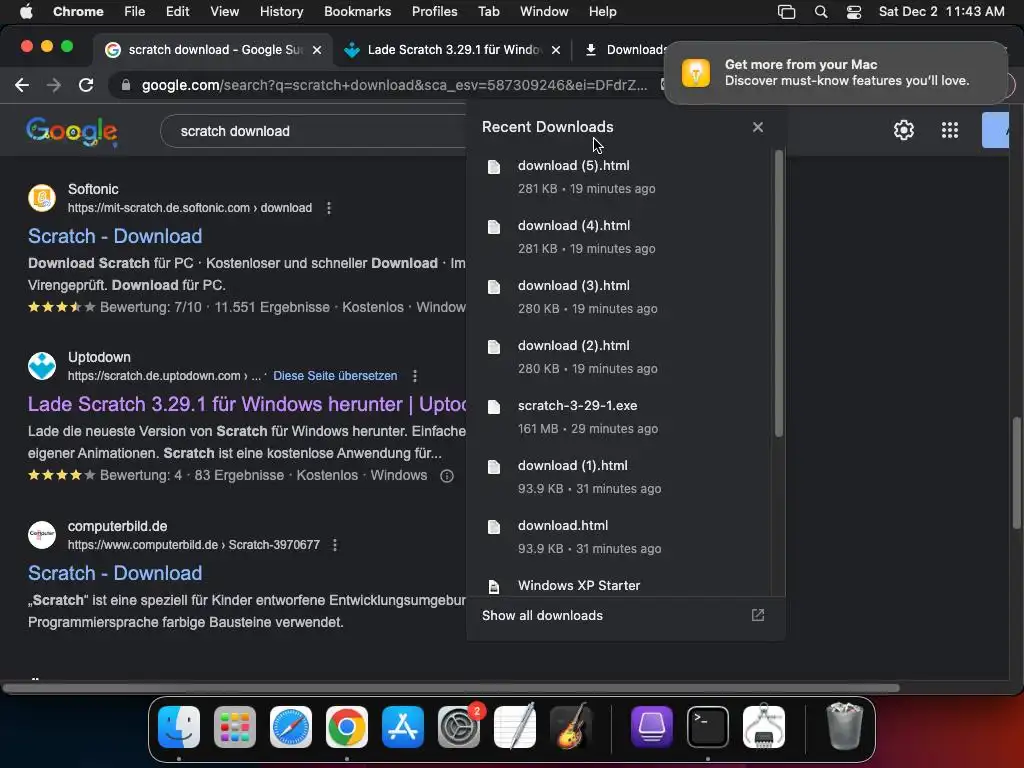The width and height of the screenshot is (1024, 768).
Task: Open the Edit menu
Action: (x=177, y=12)
